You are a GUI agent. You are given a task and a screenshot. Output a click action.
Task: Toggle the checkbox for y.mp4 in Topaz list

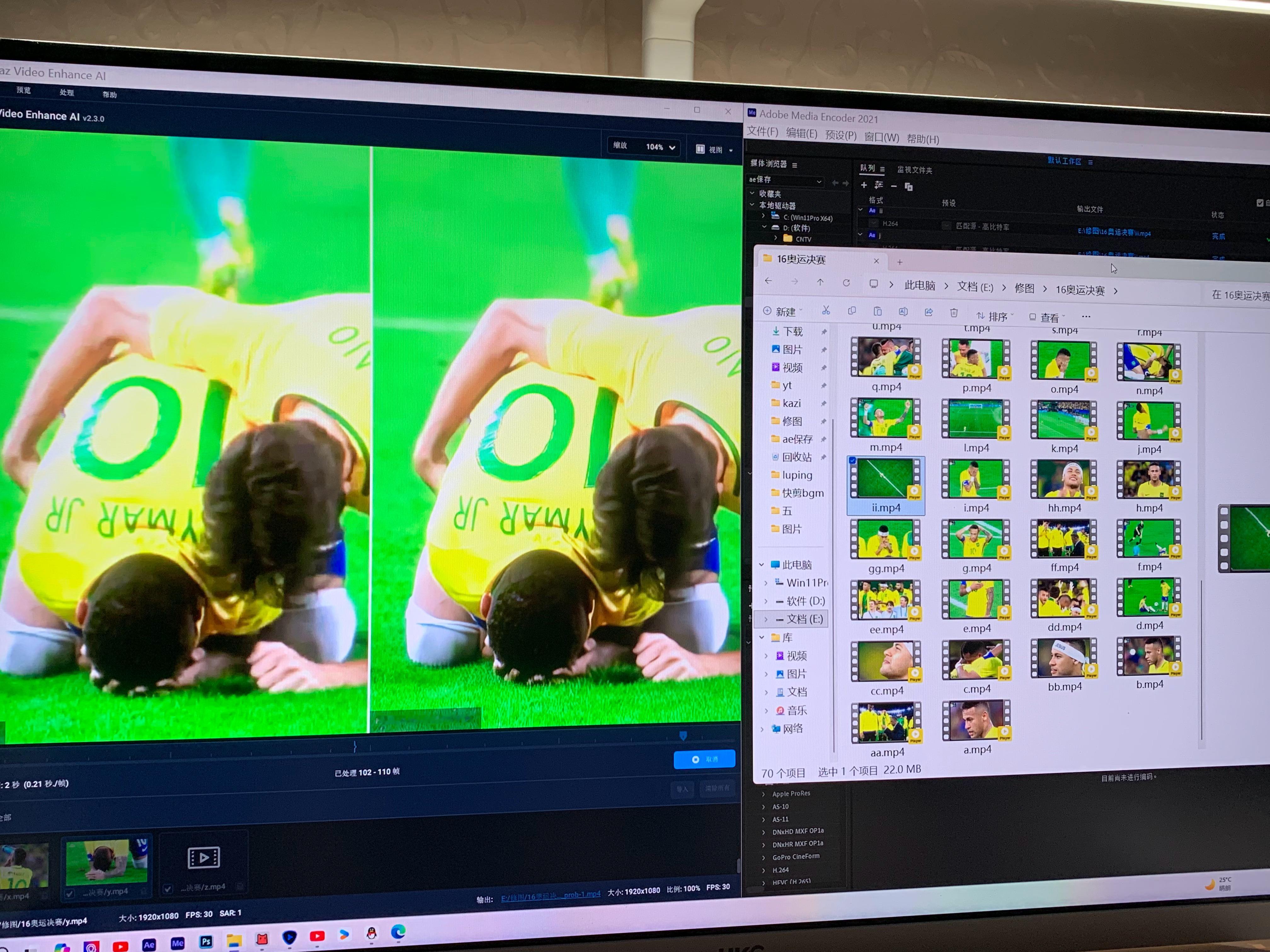[70, 893]
